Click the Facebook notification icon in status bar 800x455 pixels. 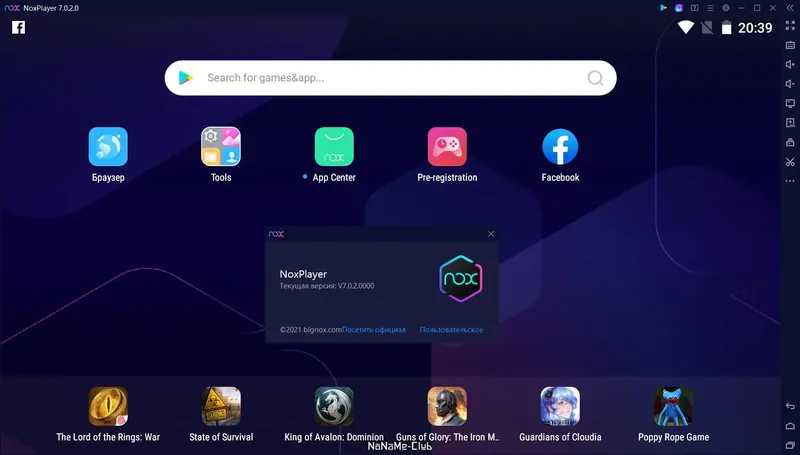coord(18,27)
